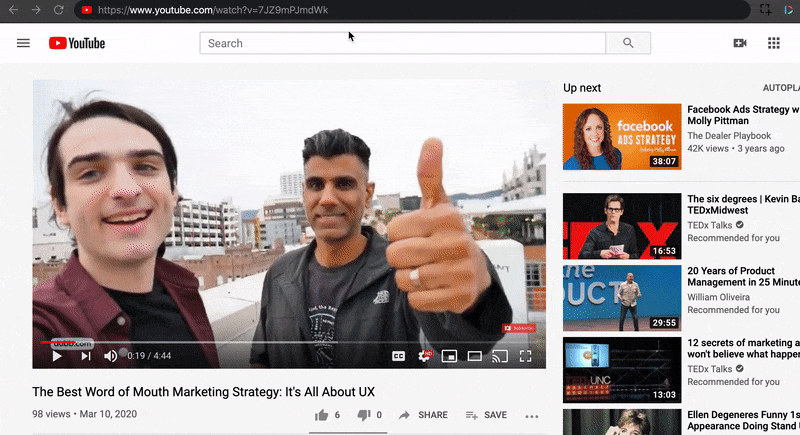
Task: Open the three-dot more actions menu
Action: pyautogui.click(x=532, y=416)
